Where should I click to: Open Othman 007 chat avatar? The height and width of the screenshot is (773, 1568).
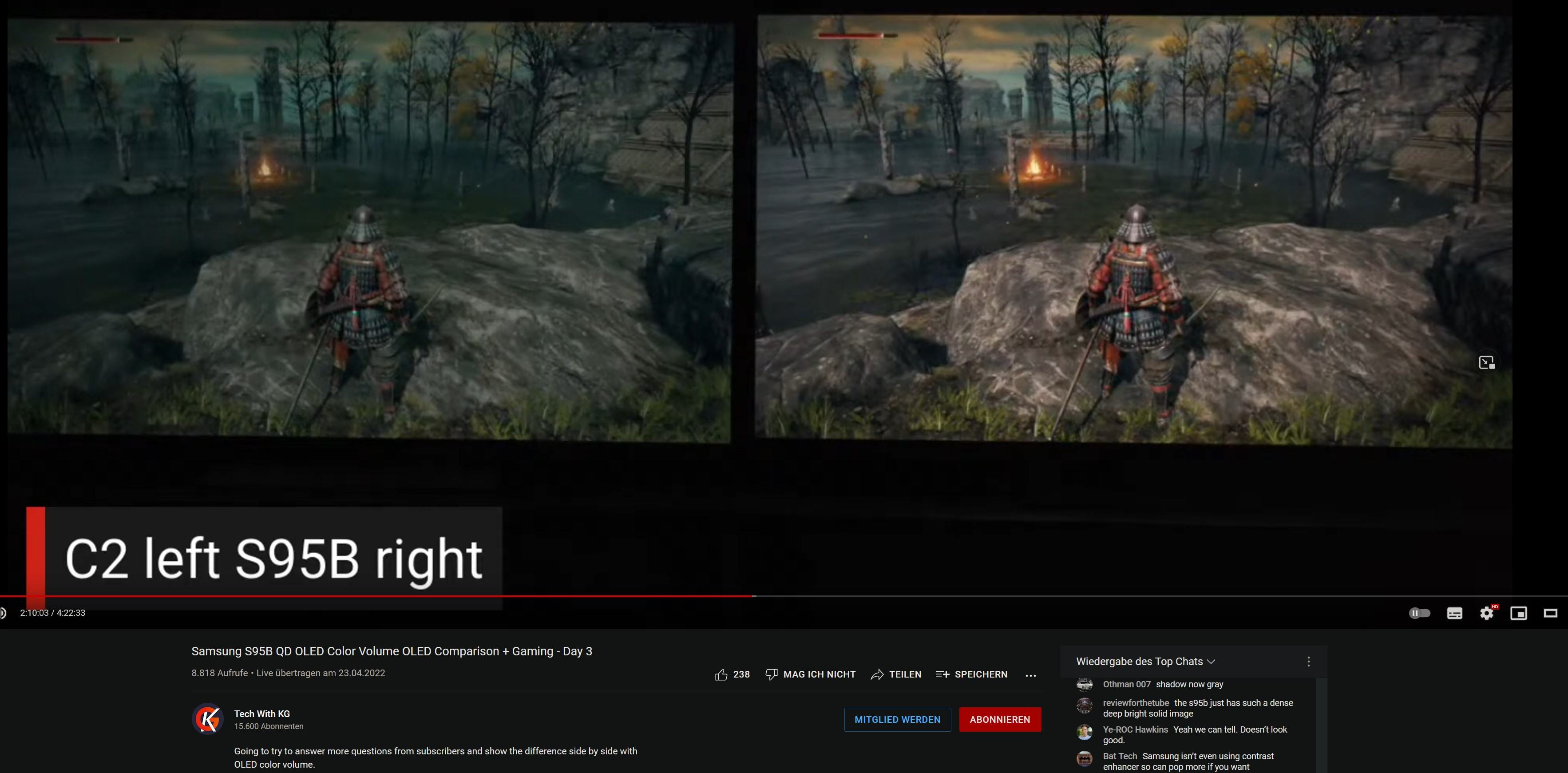tap(1085, 685)
